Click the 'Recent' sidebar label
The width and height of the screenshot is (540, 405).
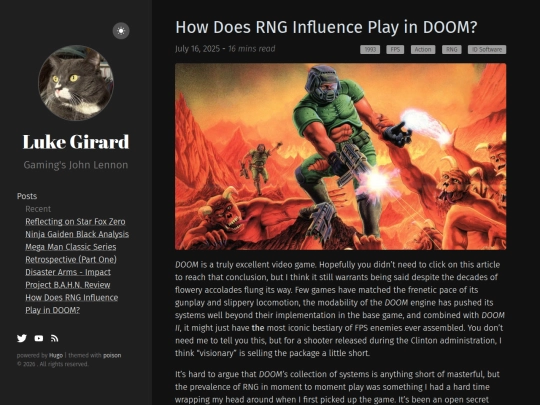38,209
